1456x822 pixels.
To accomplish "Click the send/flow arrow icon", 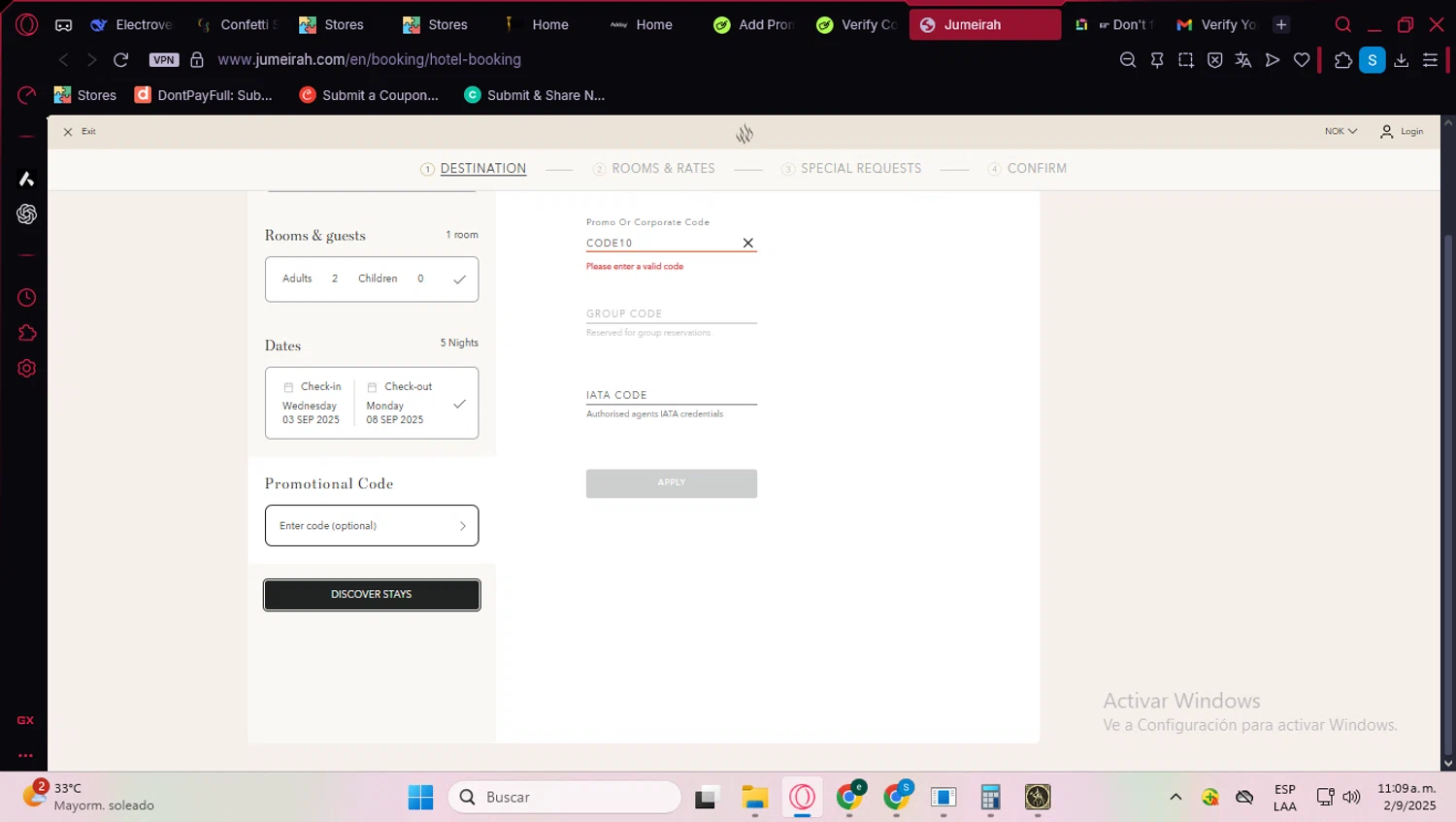I will pos(1273,60).
